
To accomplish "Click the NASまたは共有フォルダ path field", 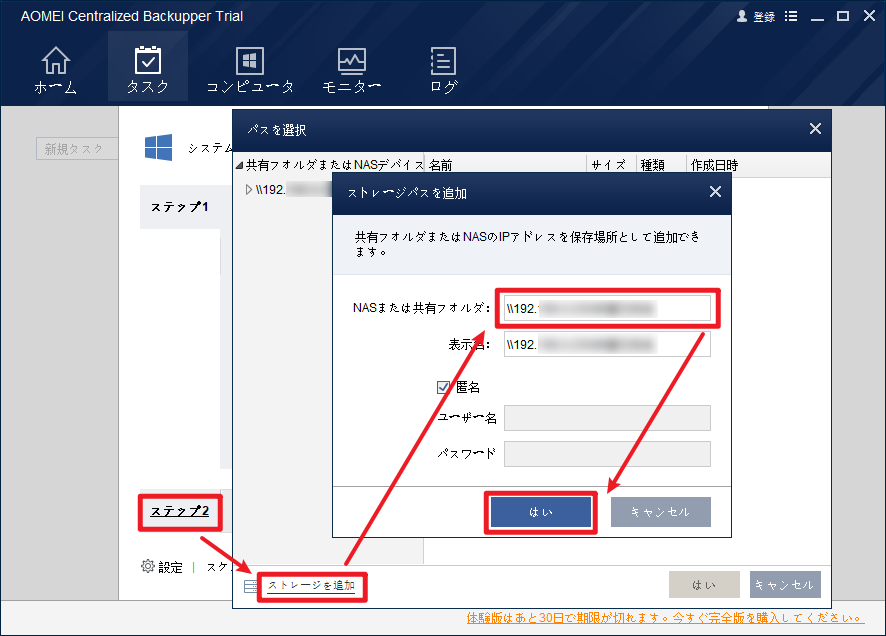I will pos(607,308).
